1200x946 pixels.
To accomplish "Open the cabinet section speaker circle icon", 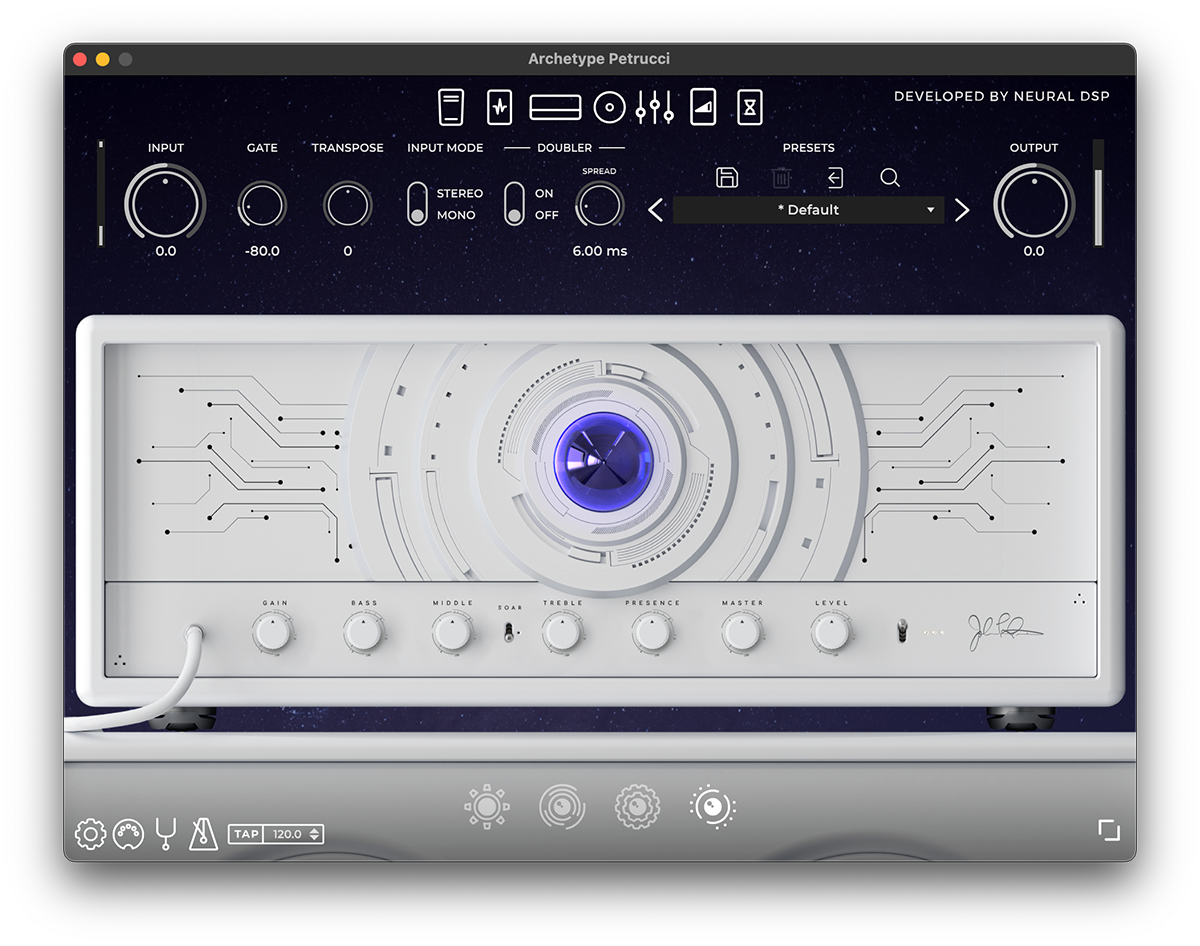I will pyautogui.click(x=609, y=107).
